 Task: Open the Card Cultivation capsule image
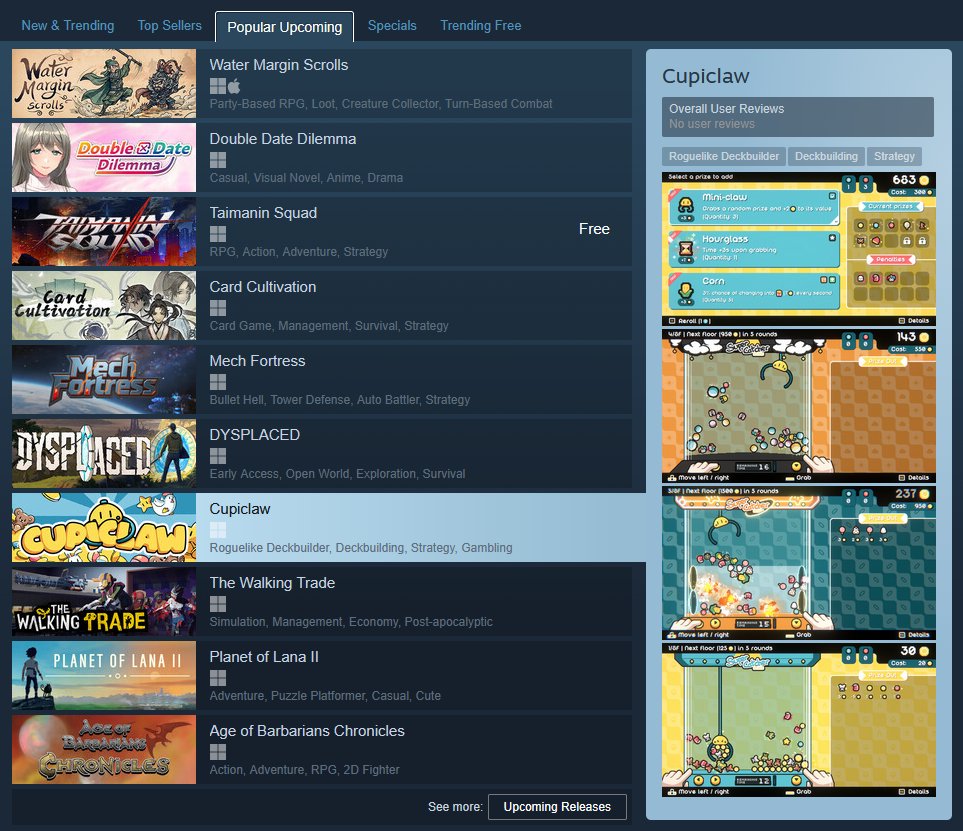[x=104, y=305]
